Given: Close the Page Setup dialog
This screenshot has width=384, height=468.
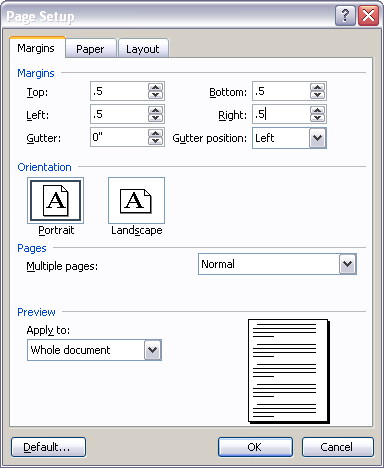Looking at the screenshot, I should pos(368,15).
